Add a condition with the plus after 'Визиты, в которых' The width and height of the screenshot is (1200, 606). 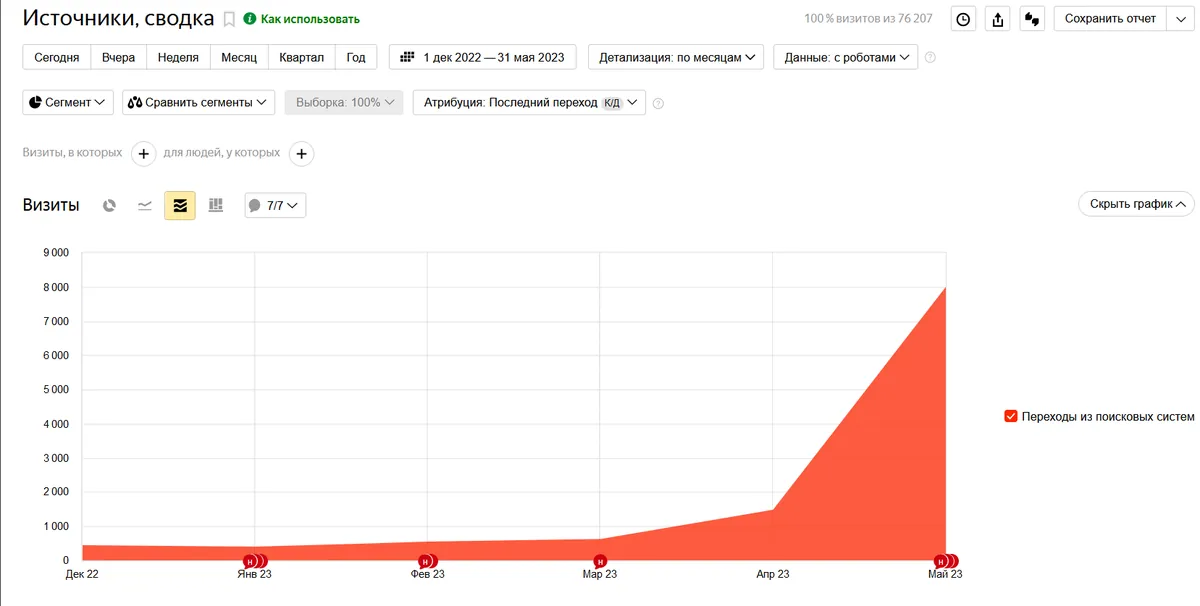[x=144, y=154]
